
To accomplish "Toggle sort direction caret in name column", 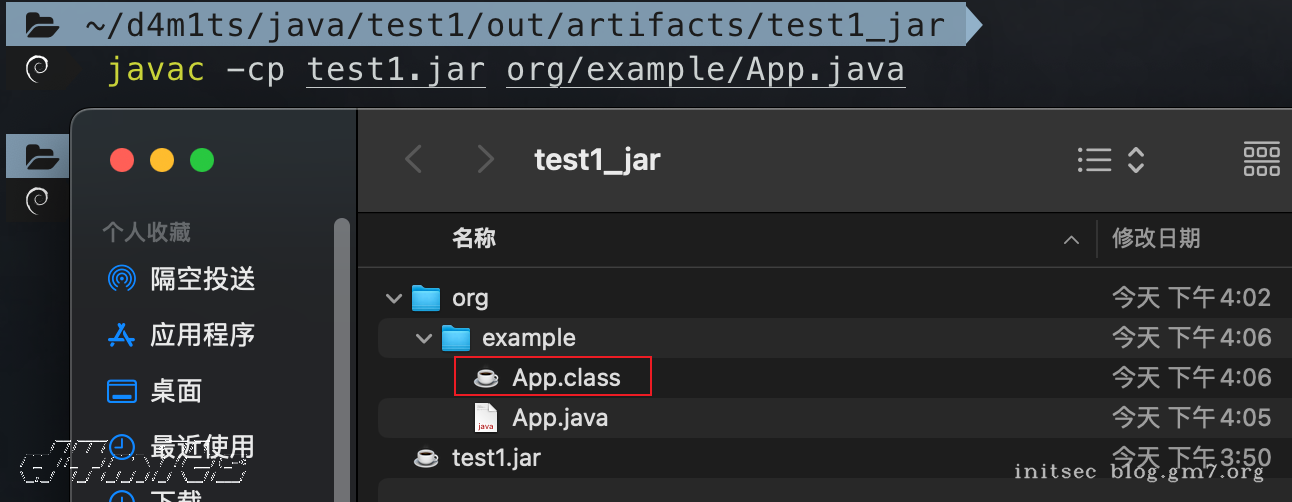I will (1072, 240).
